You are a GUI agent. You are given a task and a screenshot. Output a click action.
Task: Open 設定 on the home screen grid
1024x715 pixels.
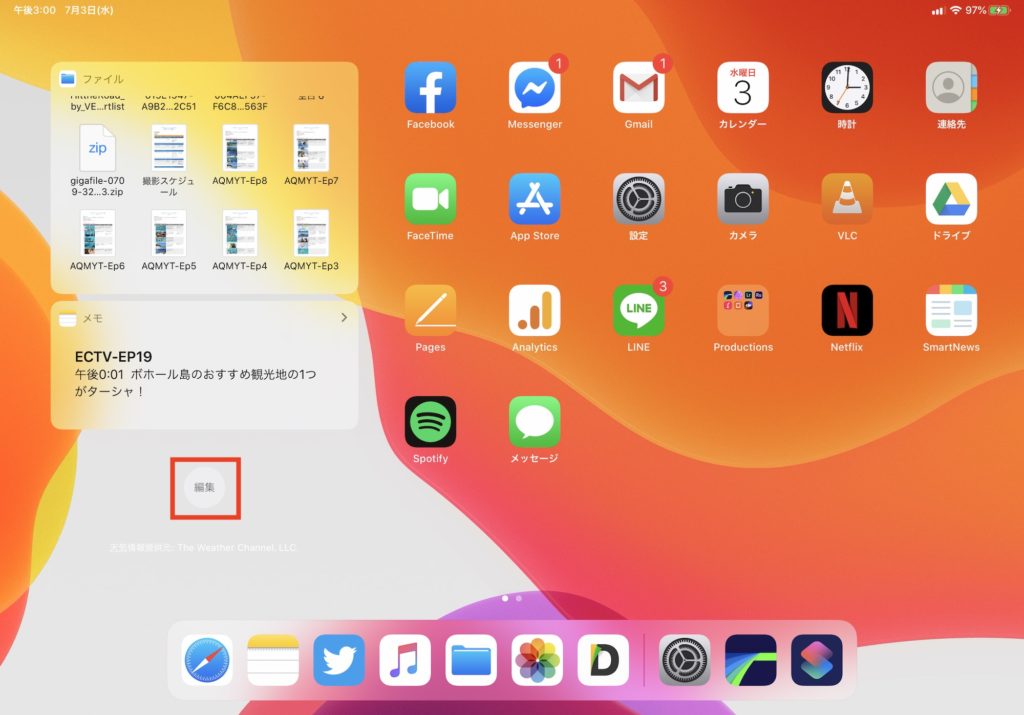[x=638, y=199]
